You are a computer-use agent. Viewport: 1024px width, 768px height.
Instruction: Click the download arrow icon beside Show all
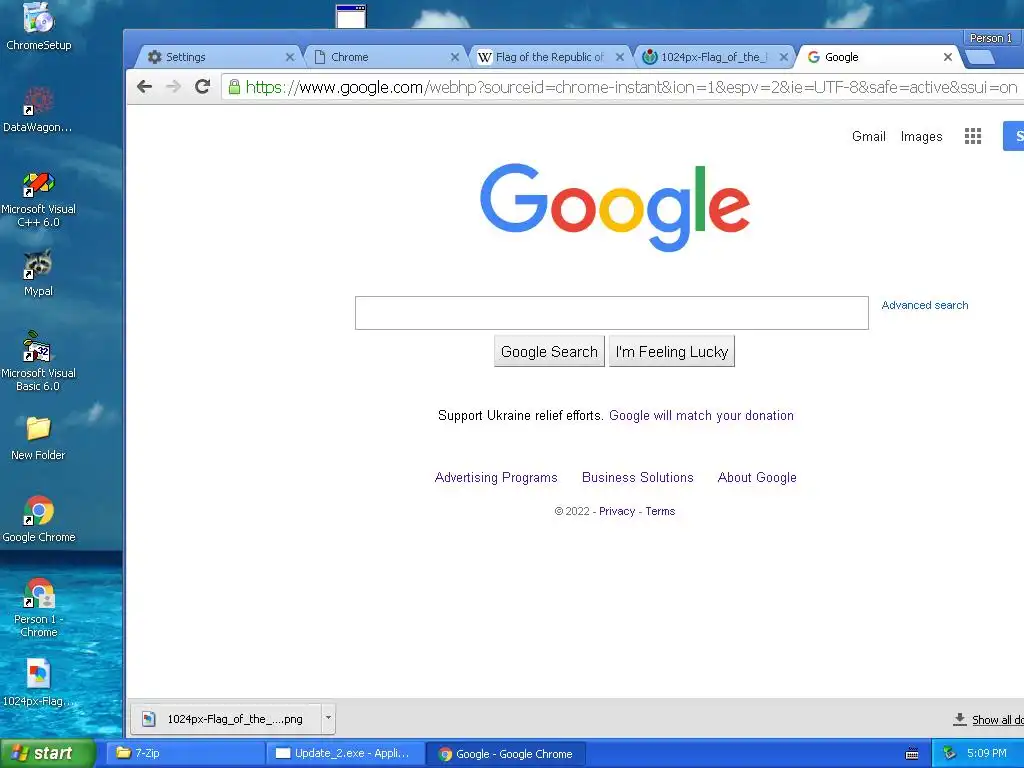(x=959, y=719)
